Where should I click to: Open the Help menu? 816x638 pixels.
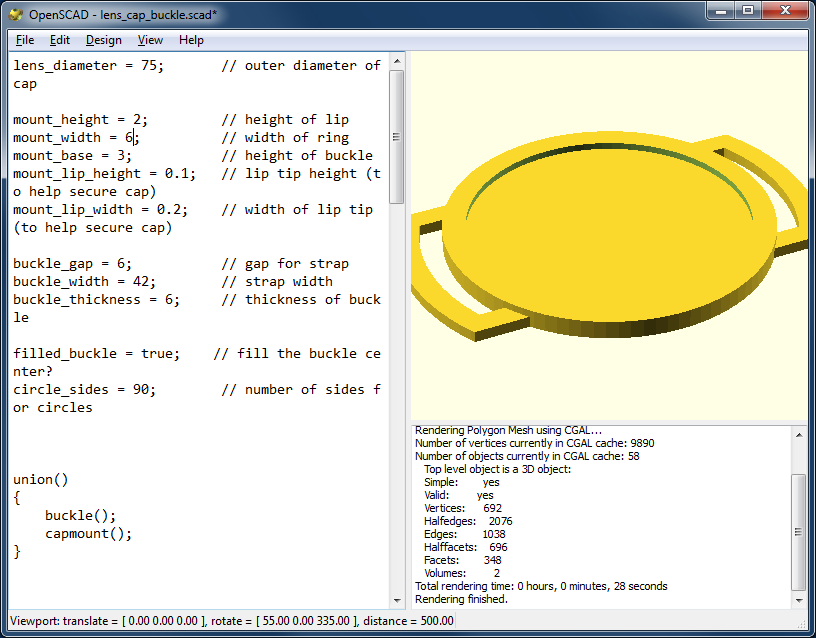[191, 40]
